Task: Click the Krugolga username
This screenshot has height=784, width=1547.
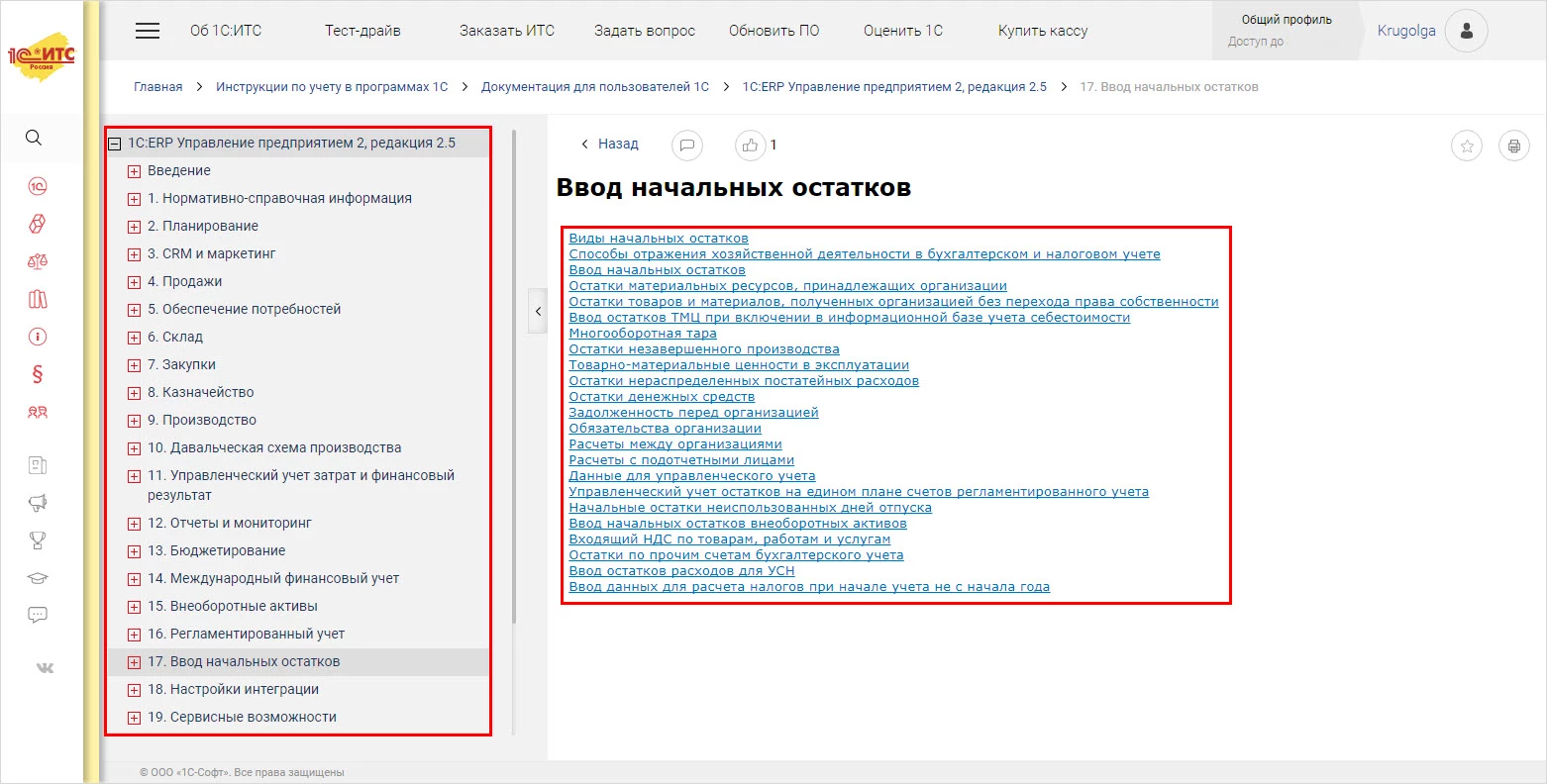Action: (x=1406, y=31)
